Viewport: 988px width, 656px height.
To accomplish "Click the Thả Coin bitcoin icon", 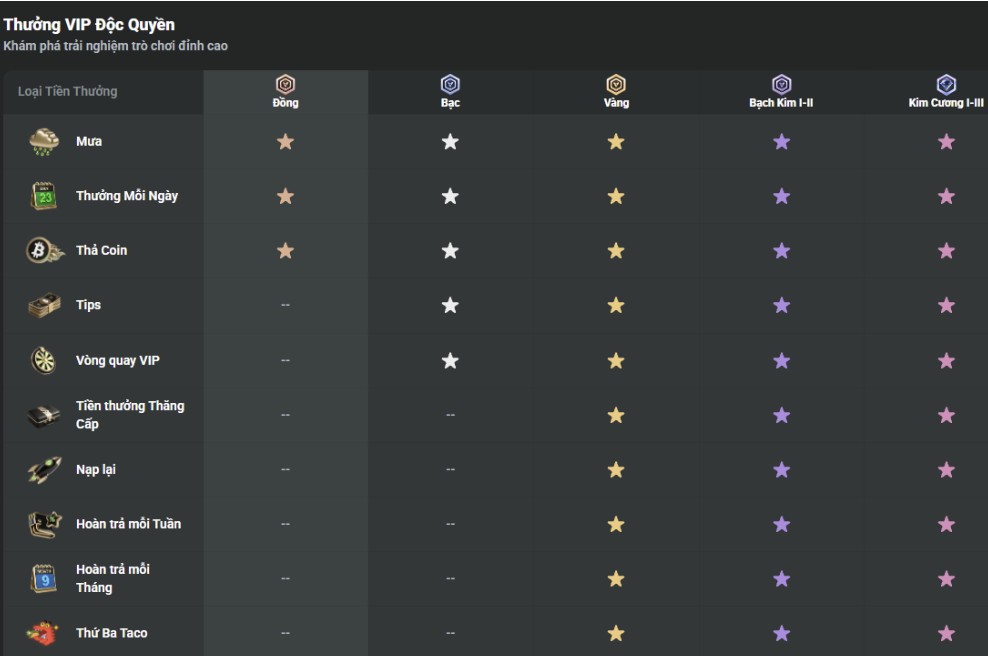I will tap(44, 251).
